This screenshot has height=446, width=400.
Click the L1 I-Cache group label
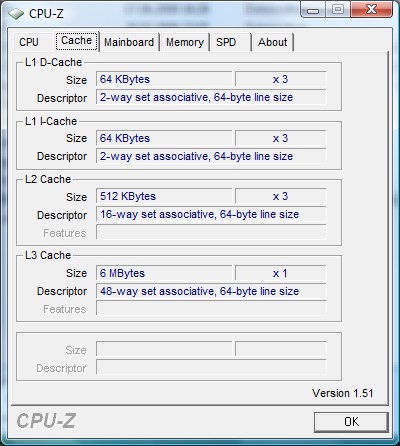pos(51,121)
